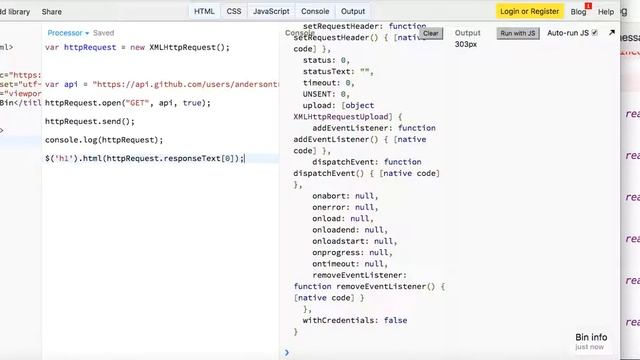Click 'onabort: null,' console entry

point(345,196)
